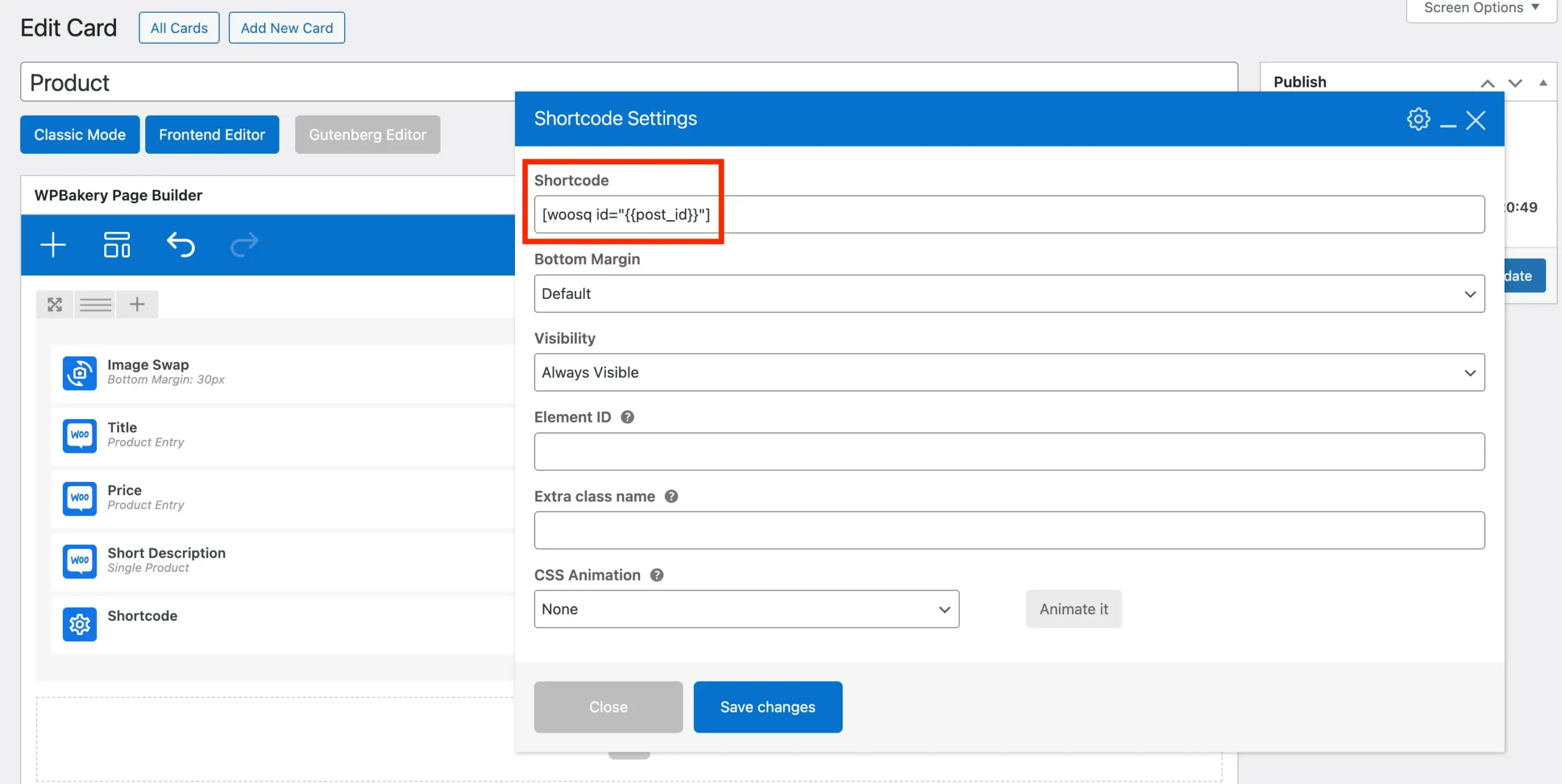Open the templates icon in WPBakery toolbar
The image size is (1562, 784).
(117, 245)
